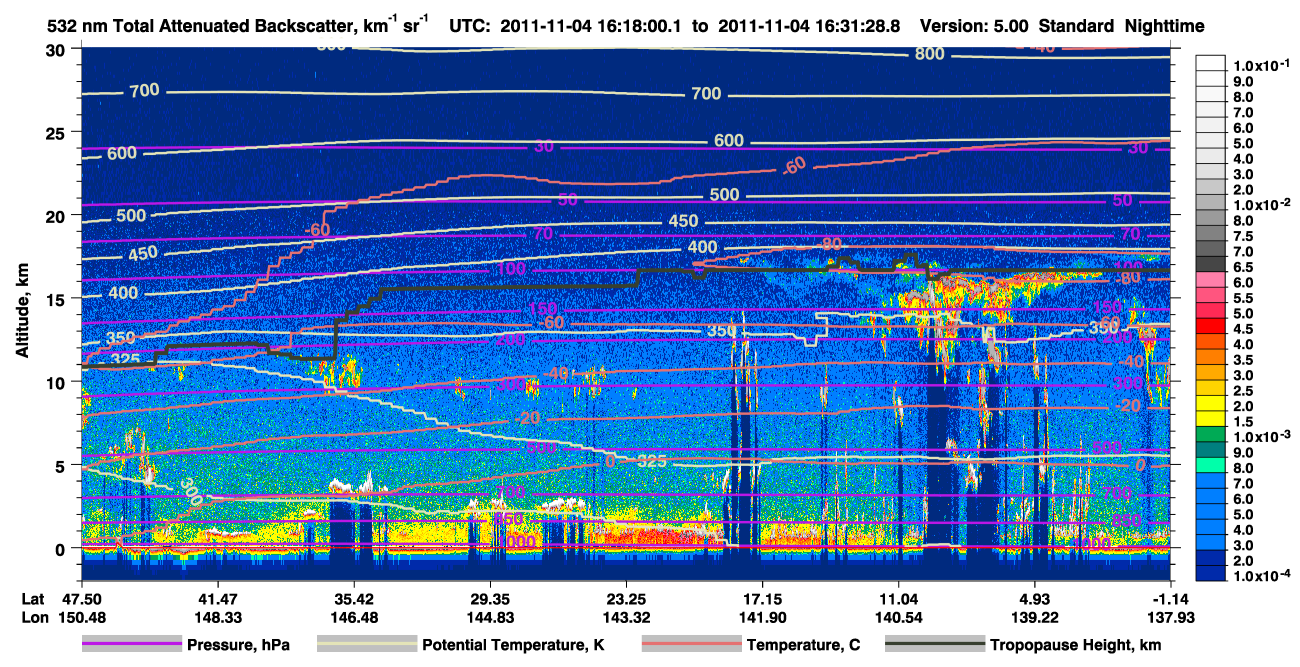Click the yellow swatch beside 1.5
This screenshot has width=1300, height=667.
(1212, 421)
